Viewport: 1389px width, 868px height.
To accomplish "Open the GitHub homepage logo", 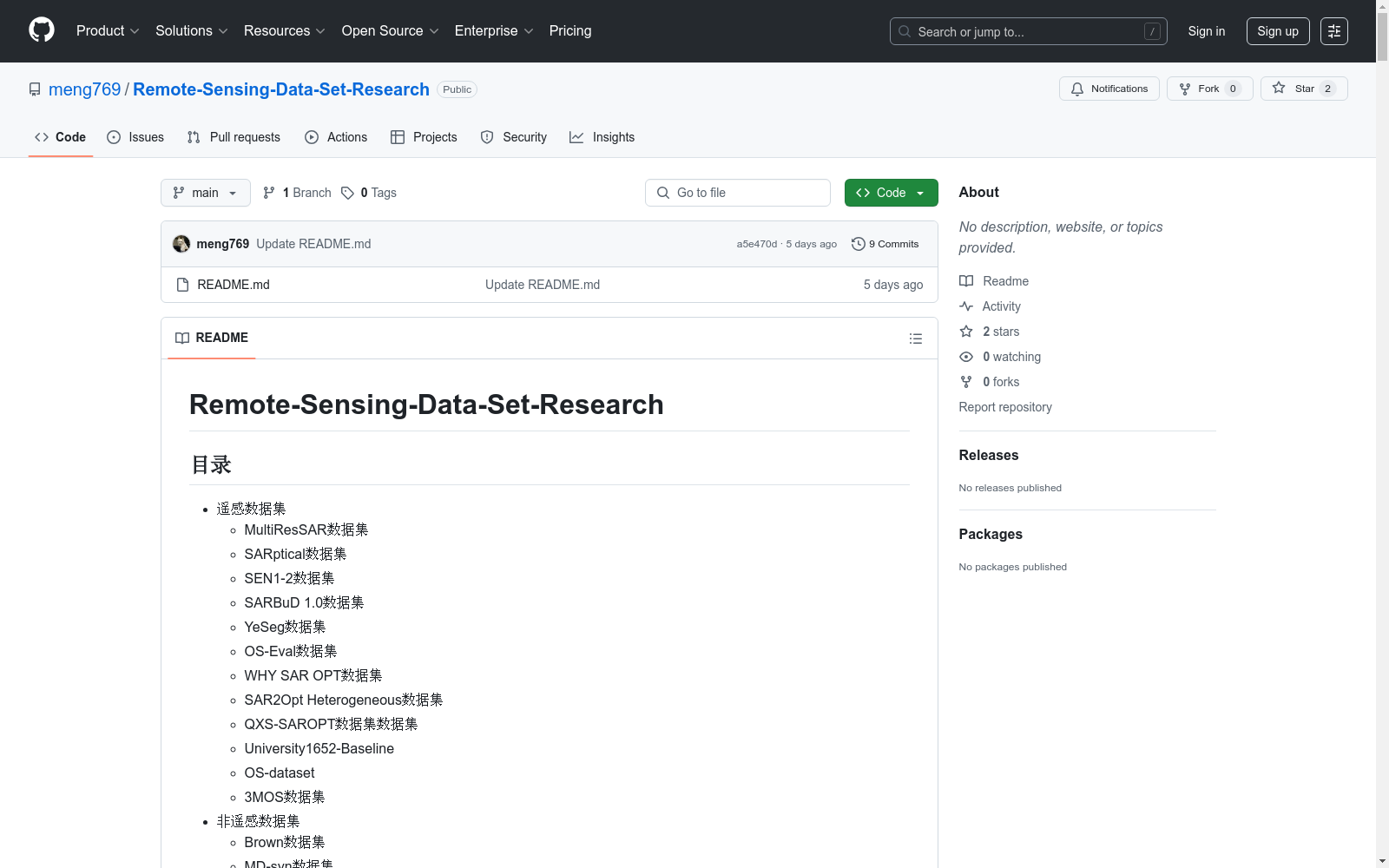I will coord(42,30).
